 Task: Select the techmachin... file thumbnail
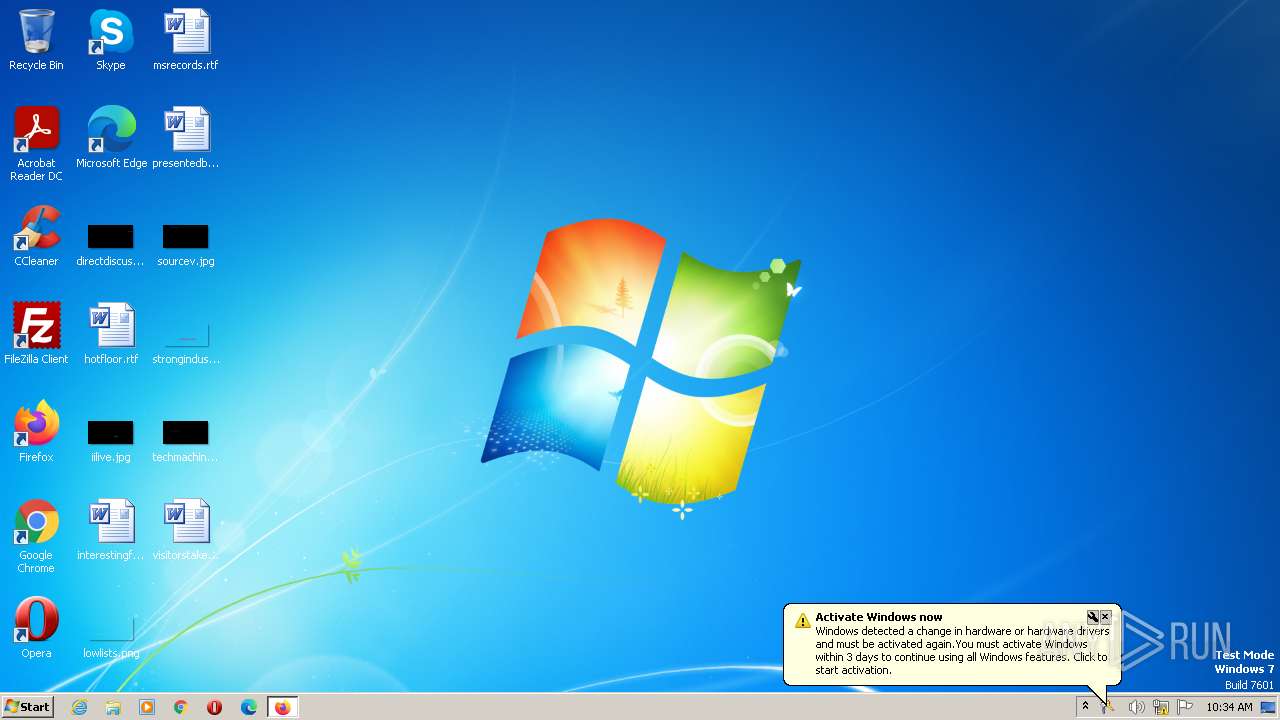click(186, 441)
